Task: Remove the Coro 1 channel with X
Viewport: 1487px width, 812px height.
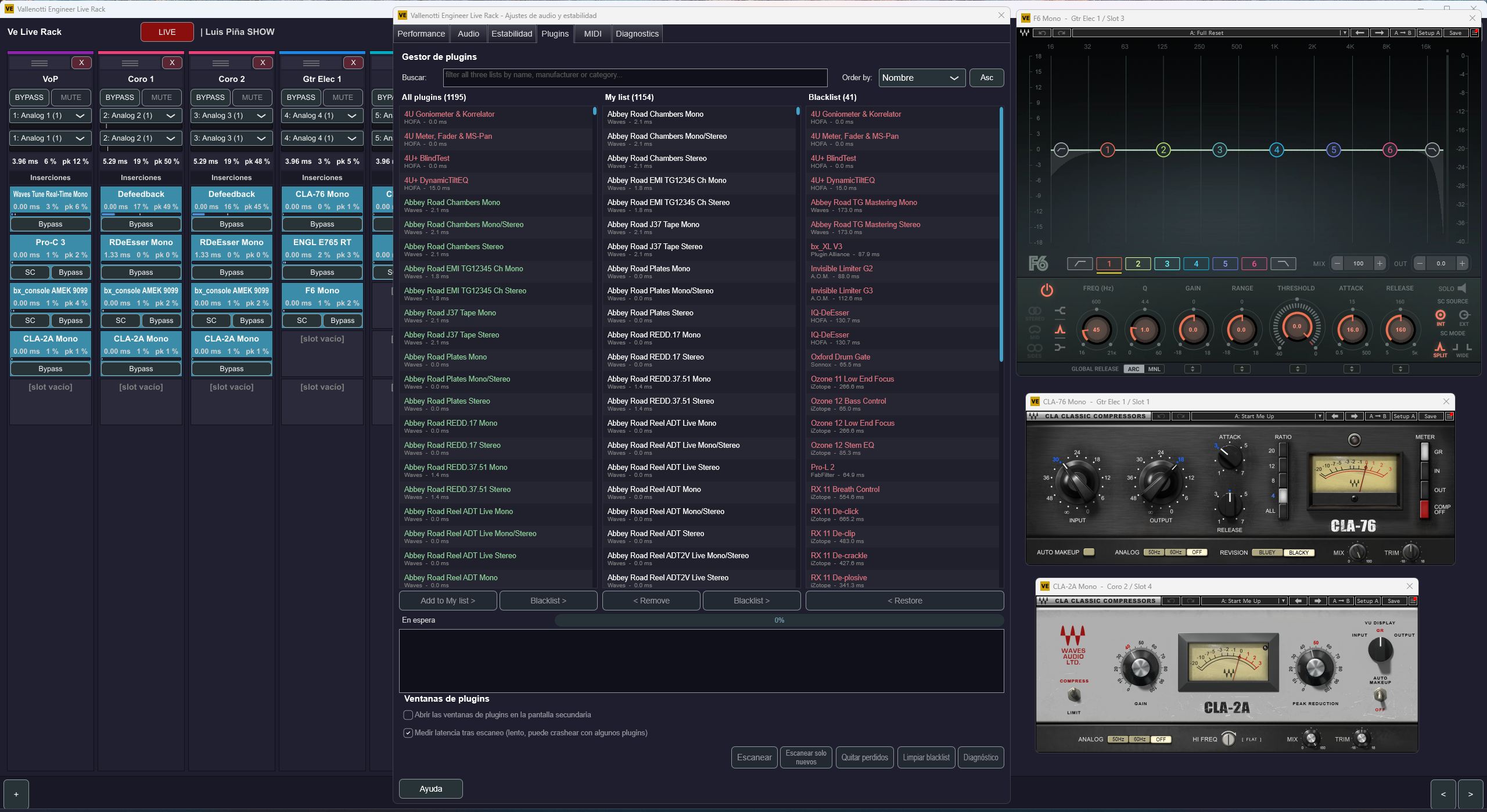Action: (172, 63)
